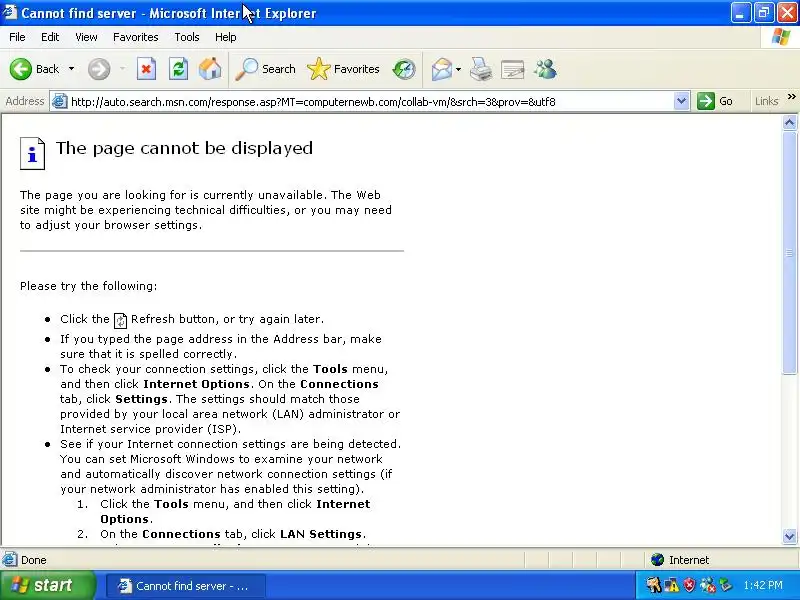800x600 pixels.
Task: Click the Internet zone globe in status bar
Action: point(657,560)
